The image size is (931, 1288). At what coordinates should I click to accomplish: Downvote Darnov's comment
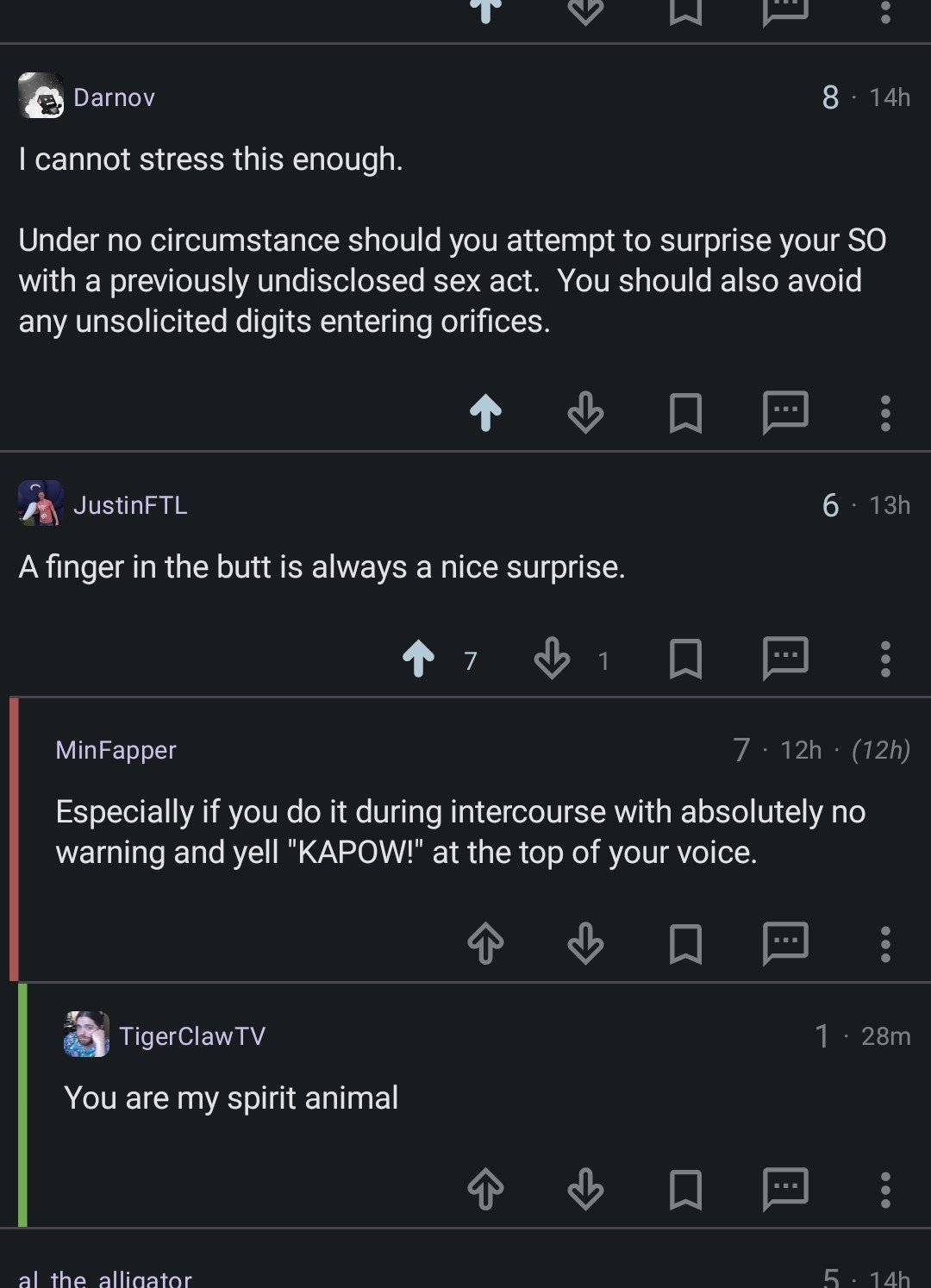pos(585,413)
